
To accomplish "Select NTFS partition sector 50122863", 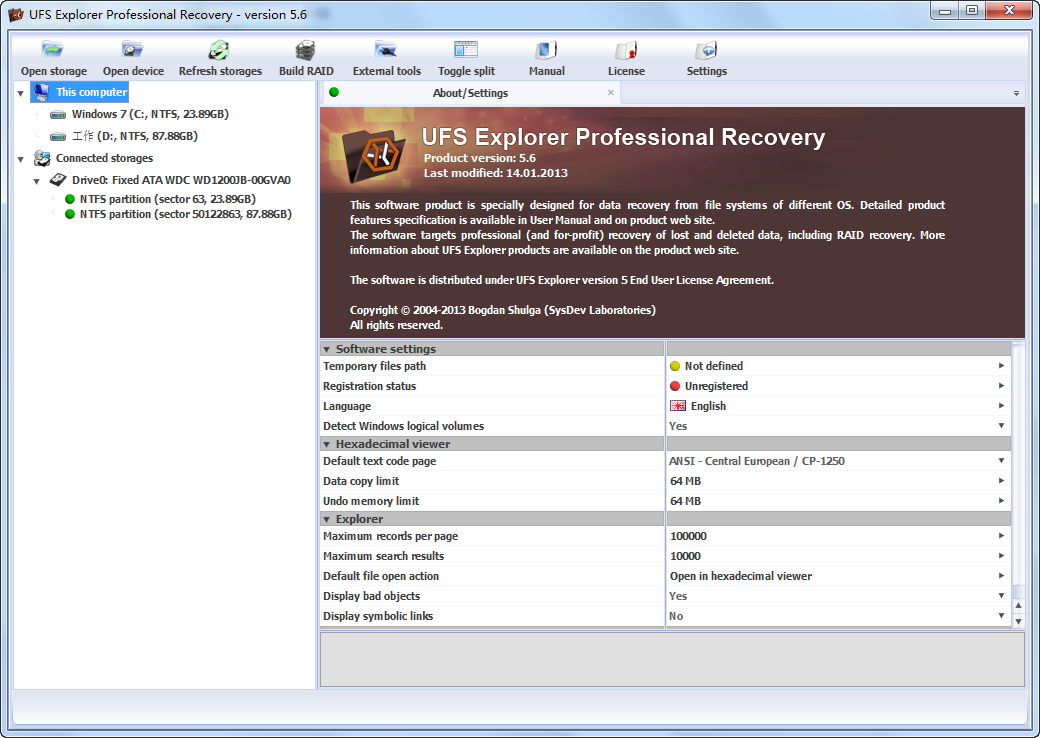I will pos(186,214).
